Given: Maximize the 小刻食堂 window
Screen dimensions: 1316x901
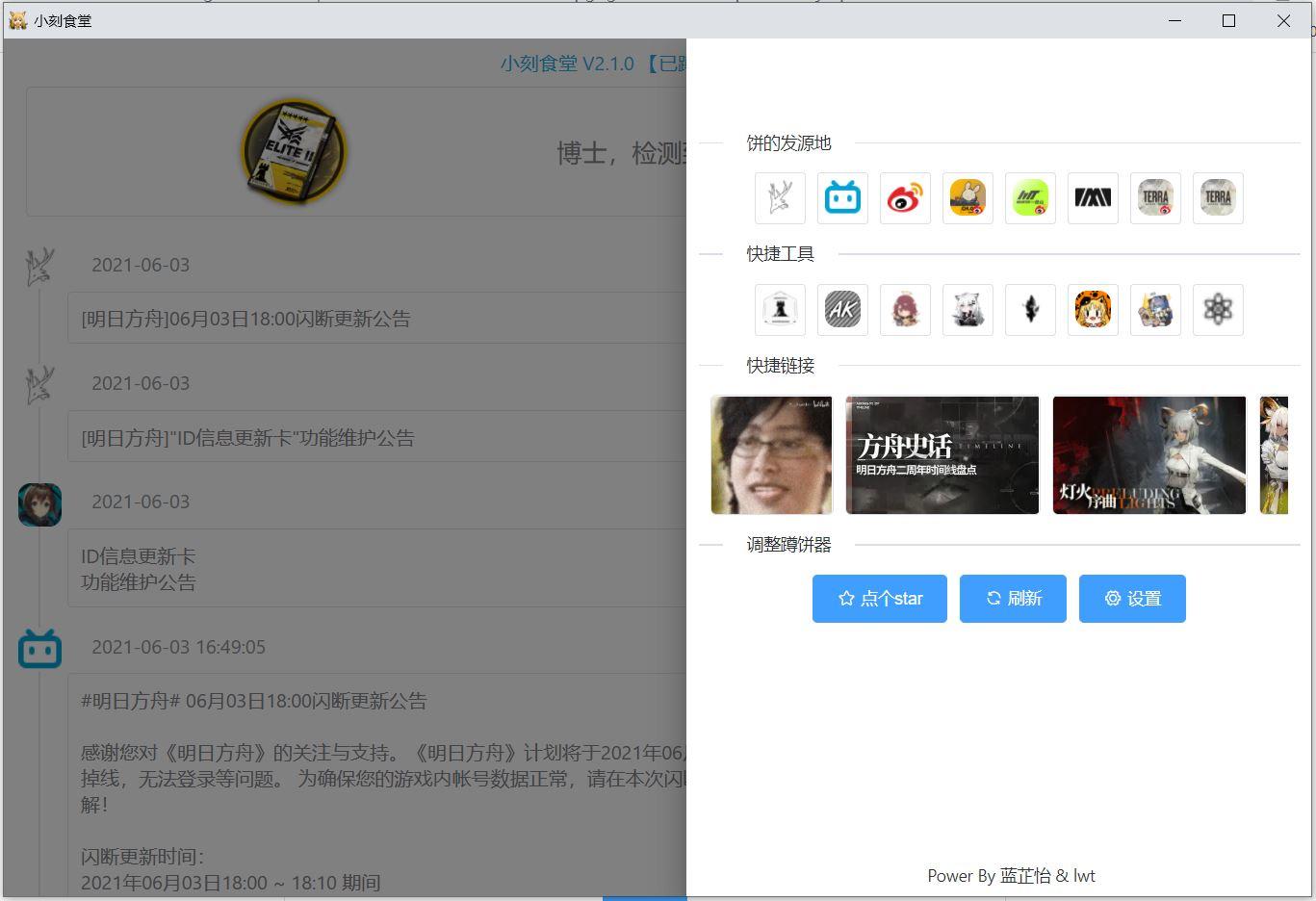Looking at the screenshot, I should [x=1228, y=20].
